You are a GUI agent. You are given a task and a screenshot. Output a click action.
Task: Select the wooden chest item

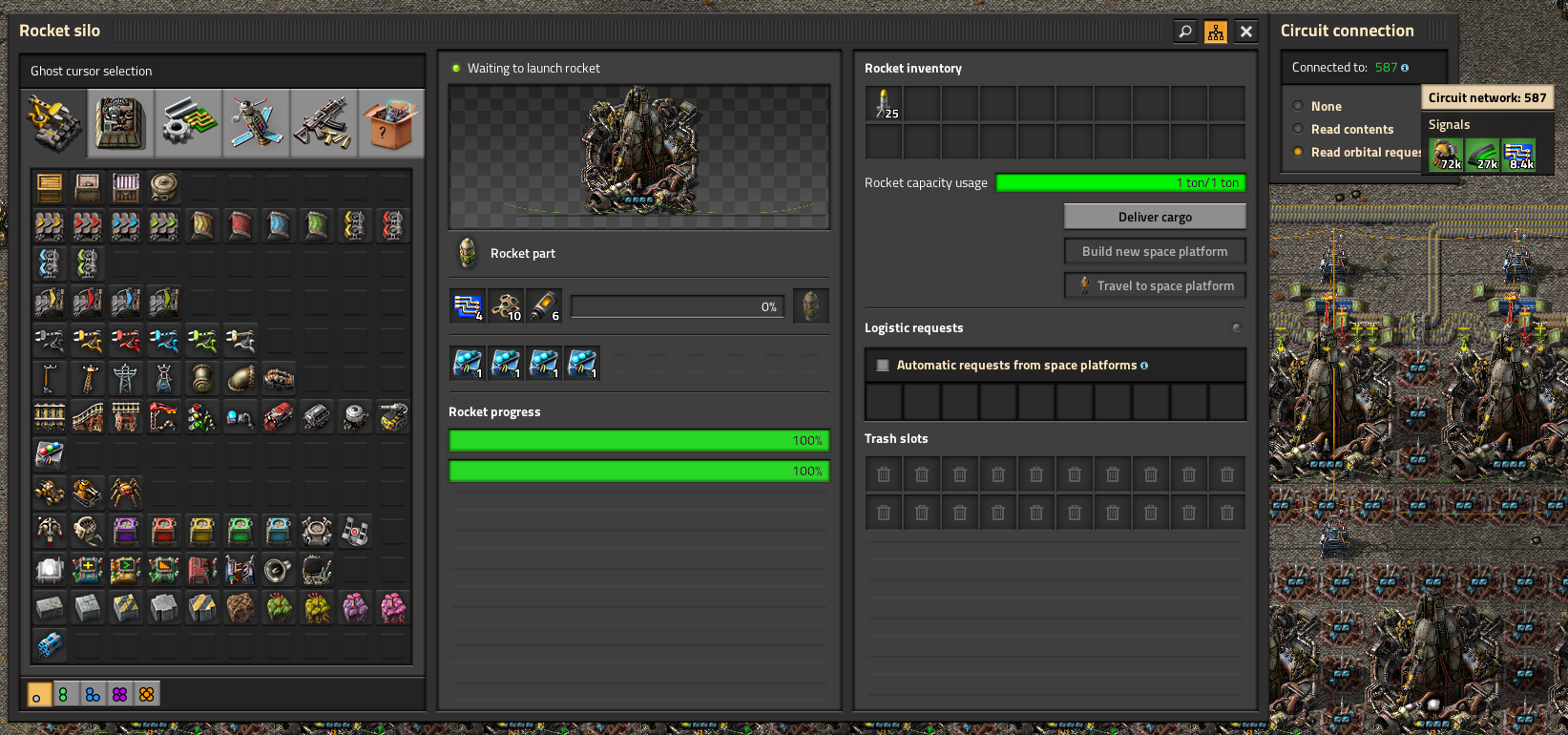[x=50, y=188]
